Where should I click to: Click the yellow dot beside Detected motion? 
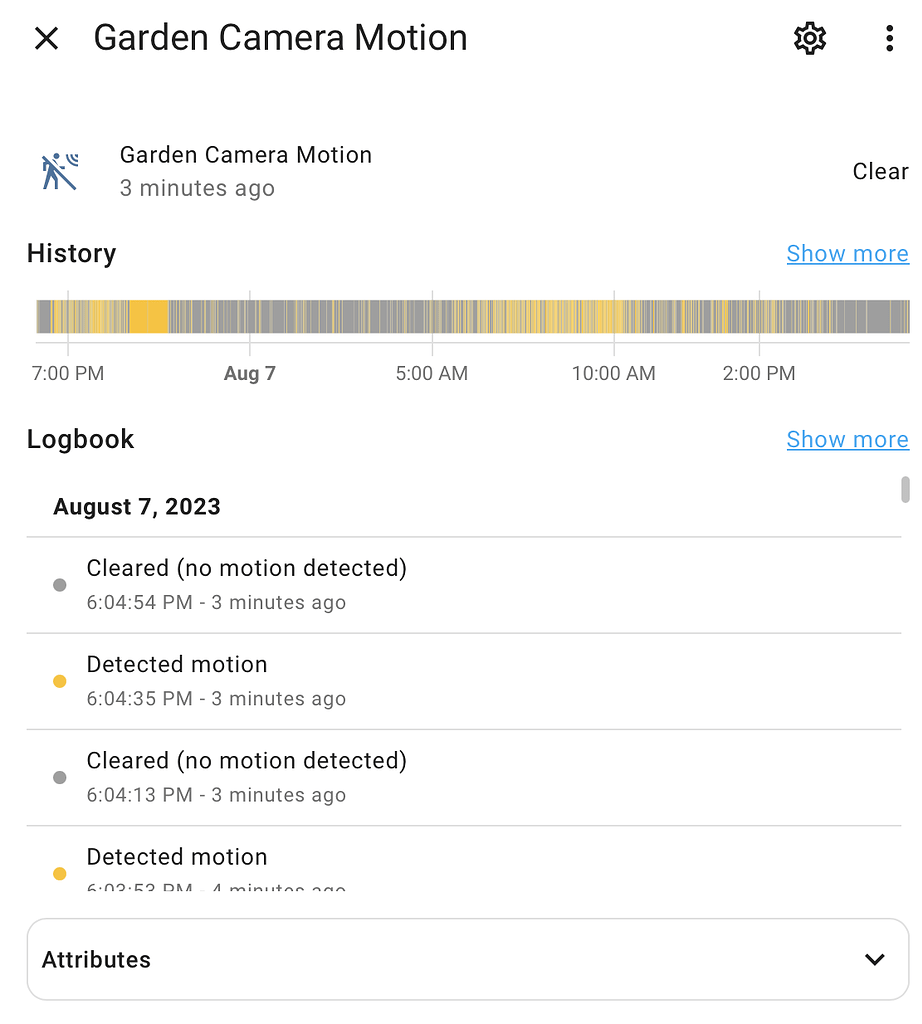click(x=60, y=681)
